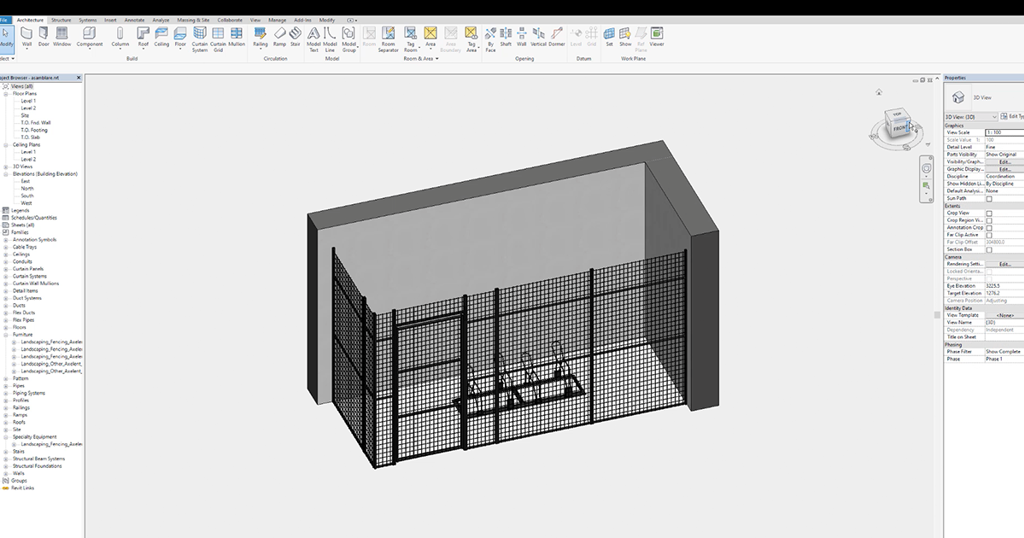Screen dimensions: 1024x538
Task: Open the Systems ribbon tab
Action: pos(88,20)
